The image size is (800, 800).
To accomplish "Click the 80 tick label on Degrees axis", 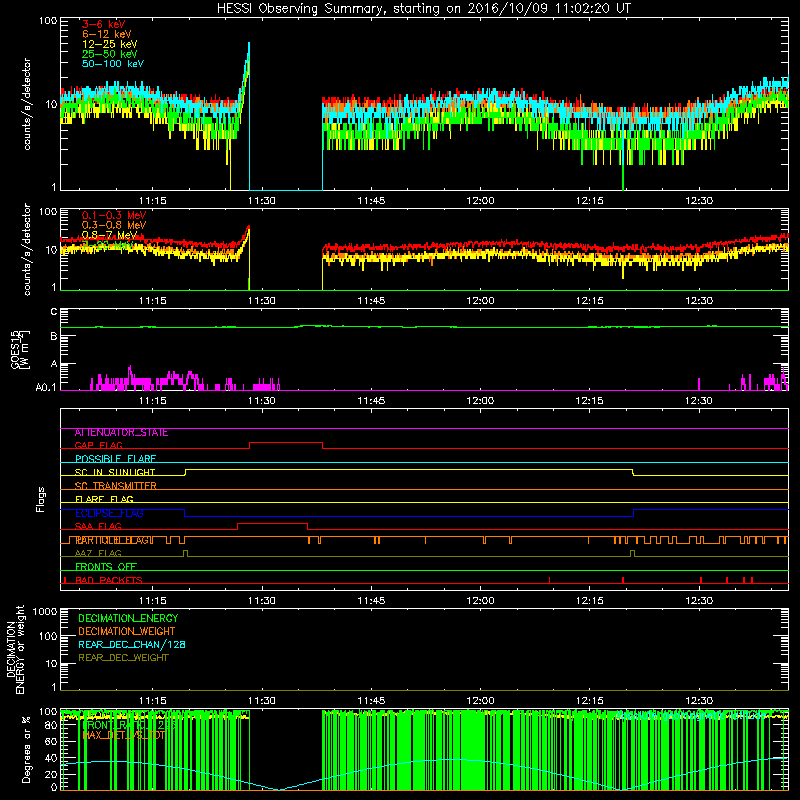I will click(x=51, y=725).
